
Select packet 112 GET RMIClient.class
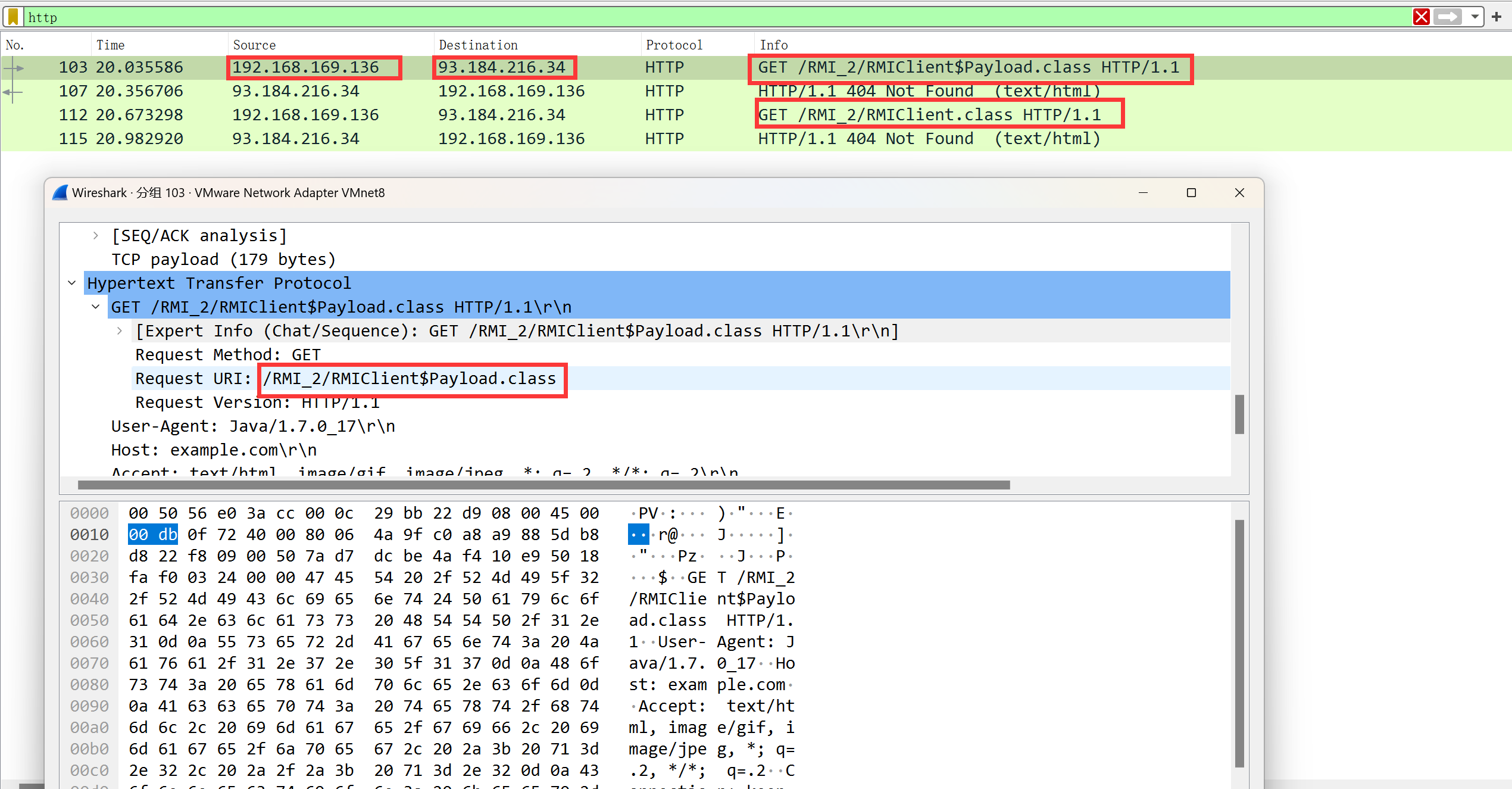pos(756,115)
